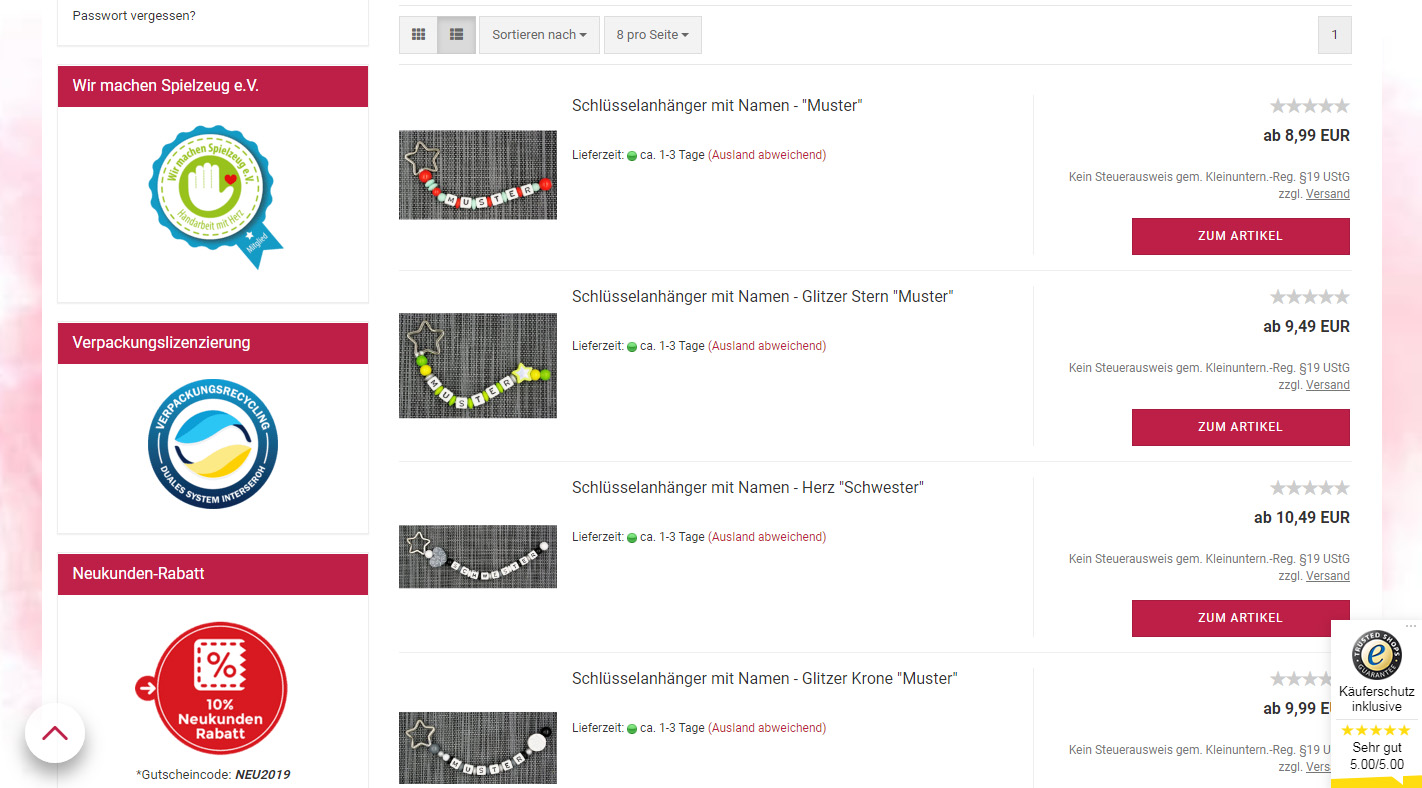This screenshot has width=1422, height=788.
Task: Open product title Schlüsselanhänger mit Namen - "Muster"
Action: (x=717, y=105)
